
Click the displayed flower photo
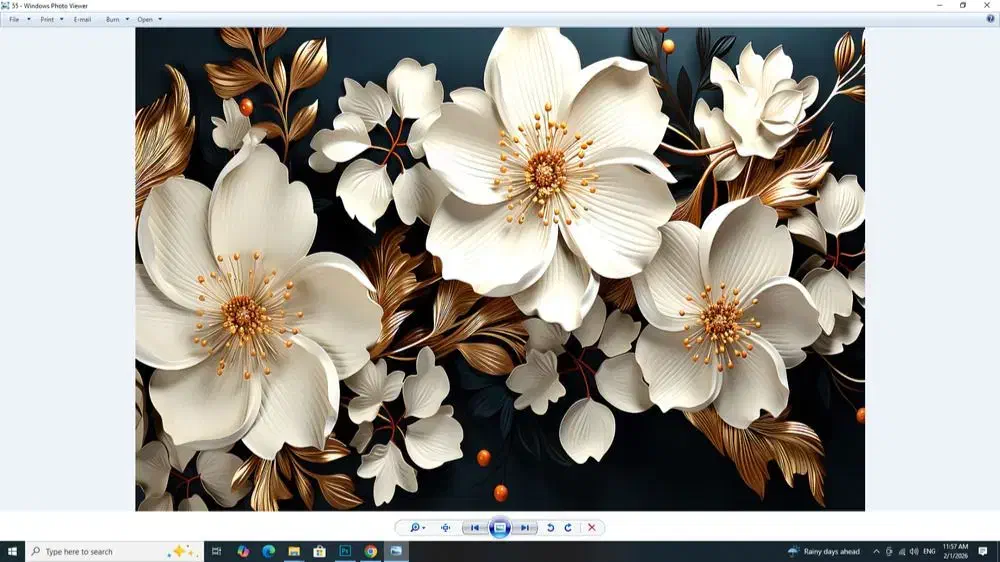click(500, 269)
